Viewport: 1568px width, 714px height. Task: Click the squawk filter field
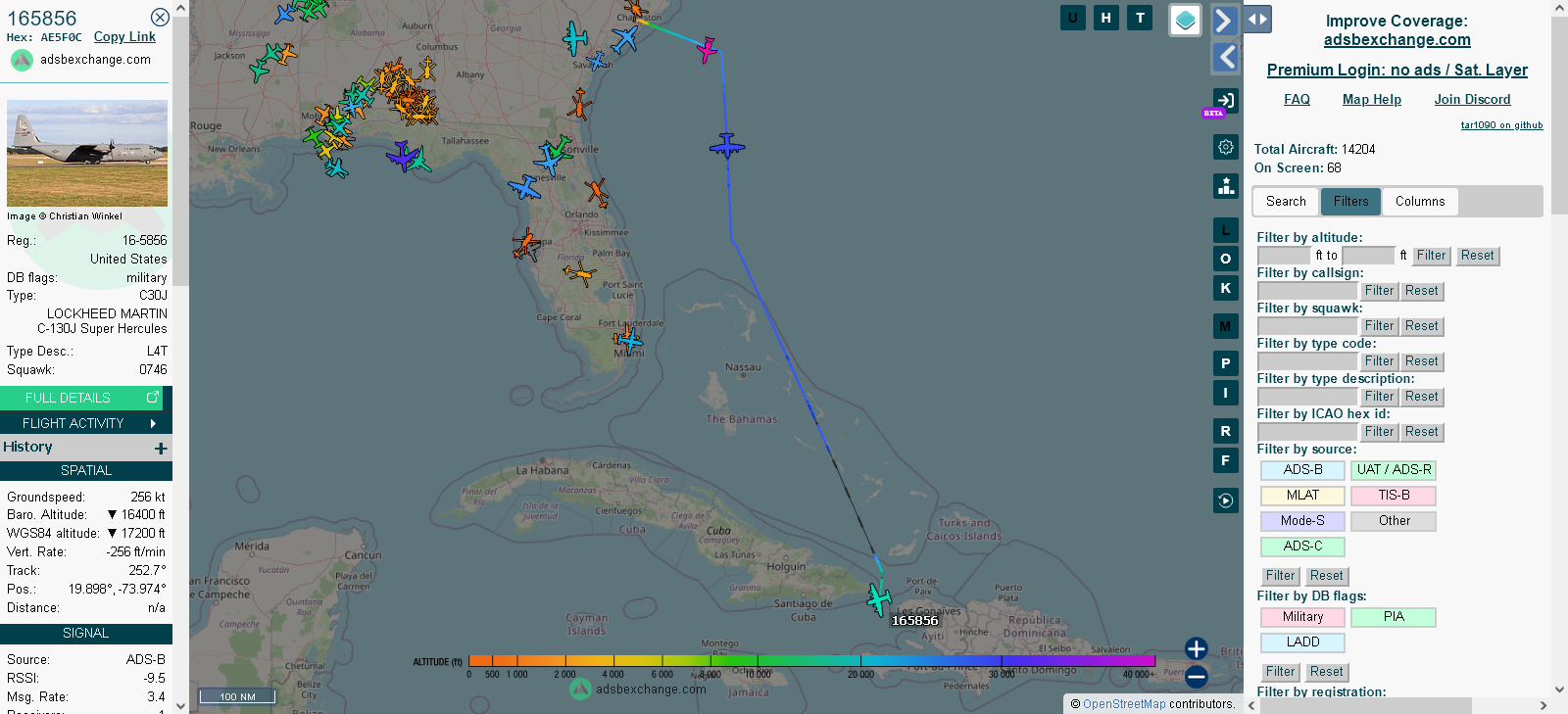tap(1307, 326)
